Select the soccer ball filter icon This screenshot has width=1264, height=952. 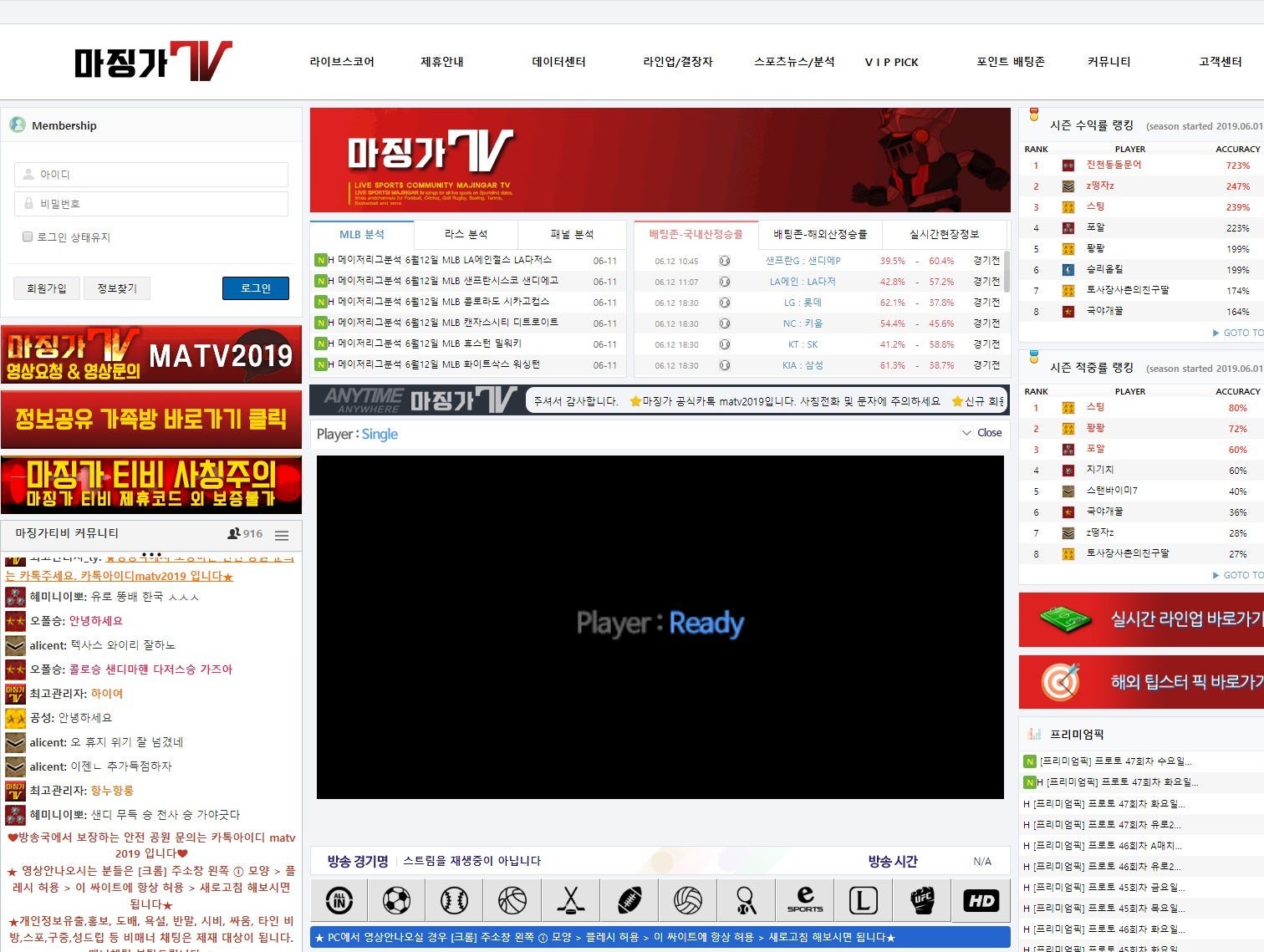[396, 900]
